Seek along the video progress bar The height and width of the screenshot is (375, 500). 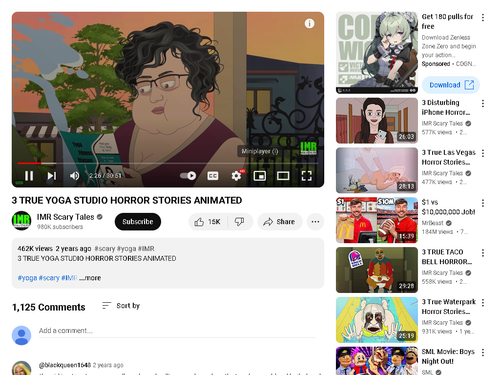tap(168, 163)
